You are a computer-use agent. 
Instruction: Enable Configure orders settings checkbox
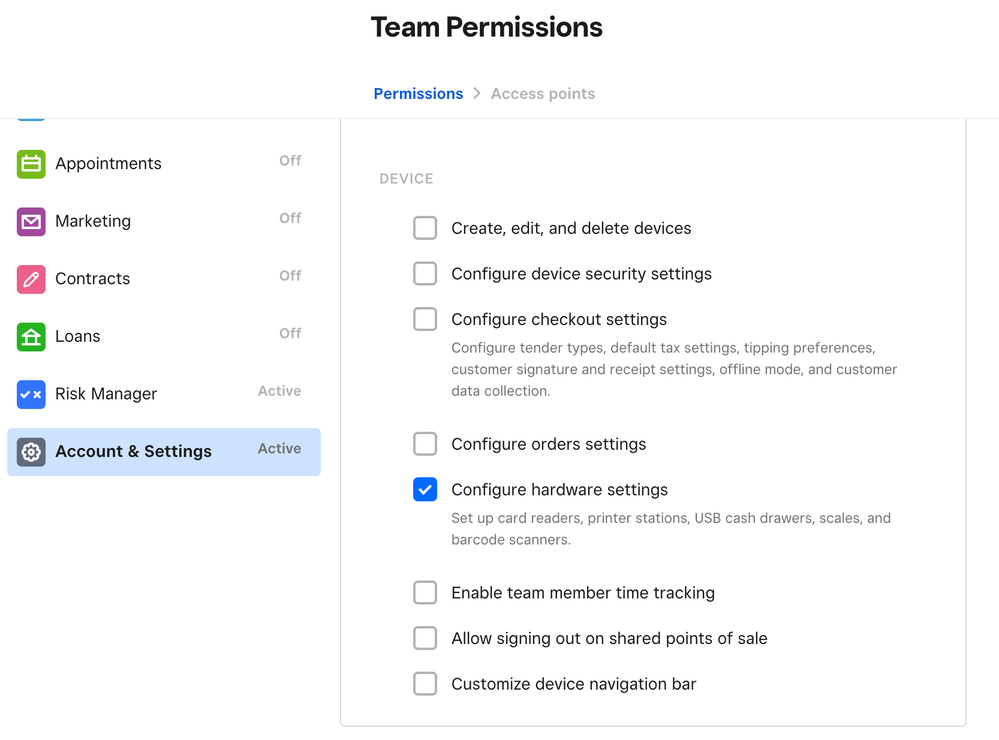pyautogui.click(x=425, y=444)
